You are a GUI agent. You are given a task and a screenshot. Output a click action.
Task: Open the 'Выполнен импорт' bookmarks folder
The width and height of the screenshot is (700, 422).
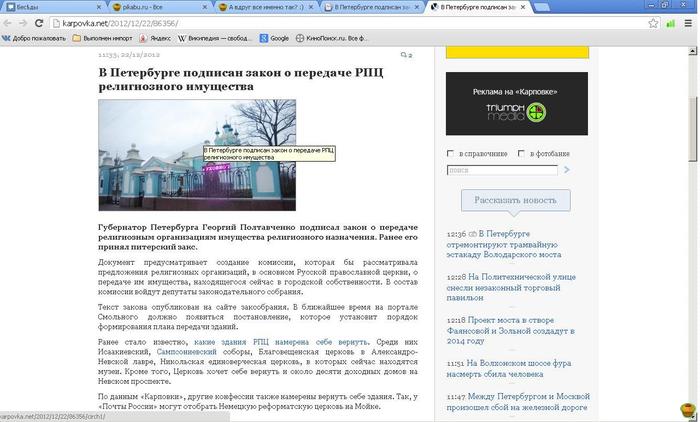pyautogui.click(x=103, y=38)
